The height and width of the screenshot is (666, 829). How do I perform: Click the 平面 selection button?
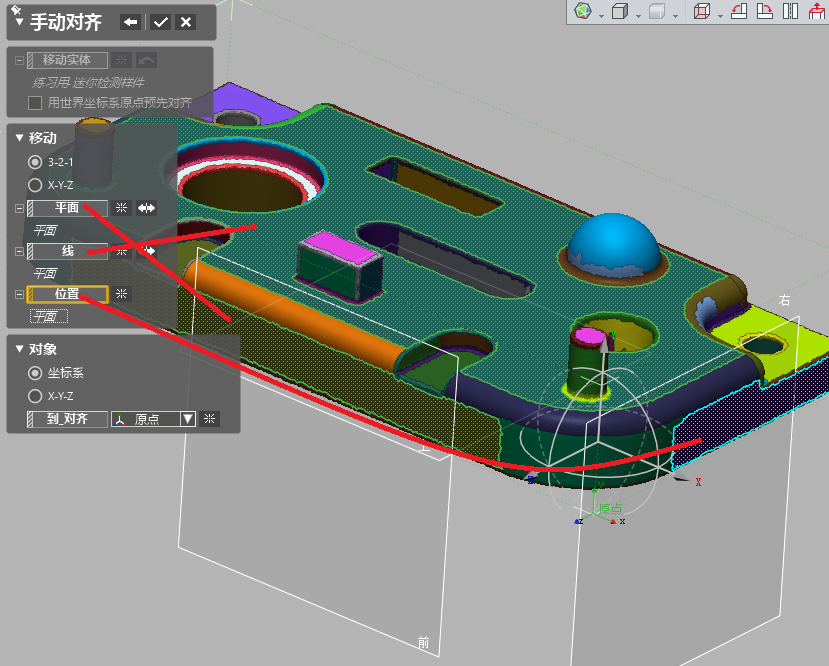pos(67,208)
